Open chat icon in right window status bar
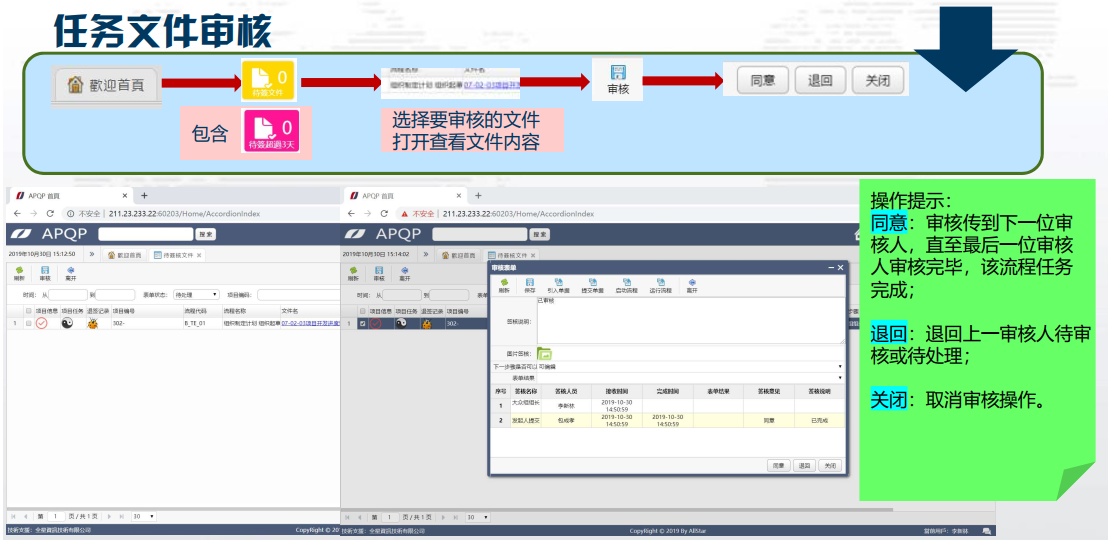The image size is (1110, 541). [x=988, y=529]
